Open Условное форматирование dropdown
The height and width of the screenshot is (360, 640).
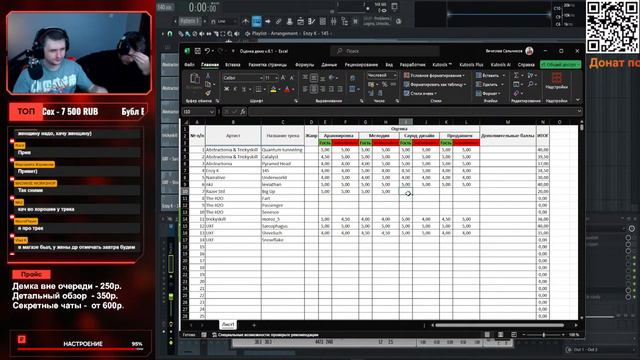tap(434, 76)
